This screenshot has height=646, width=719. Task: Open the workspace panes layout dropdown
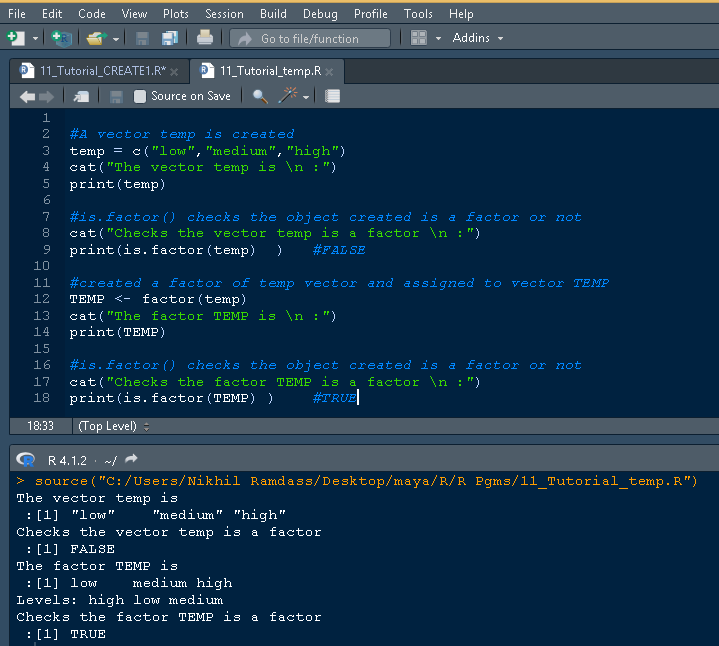click(x=424, y=38)
